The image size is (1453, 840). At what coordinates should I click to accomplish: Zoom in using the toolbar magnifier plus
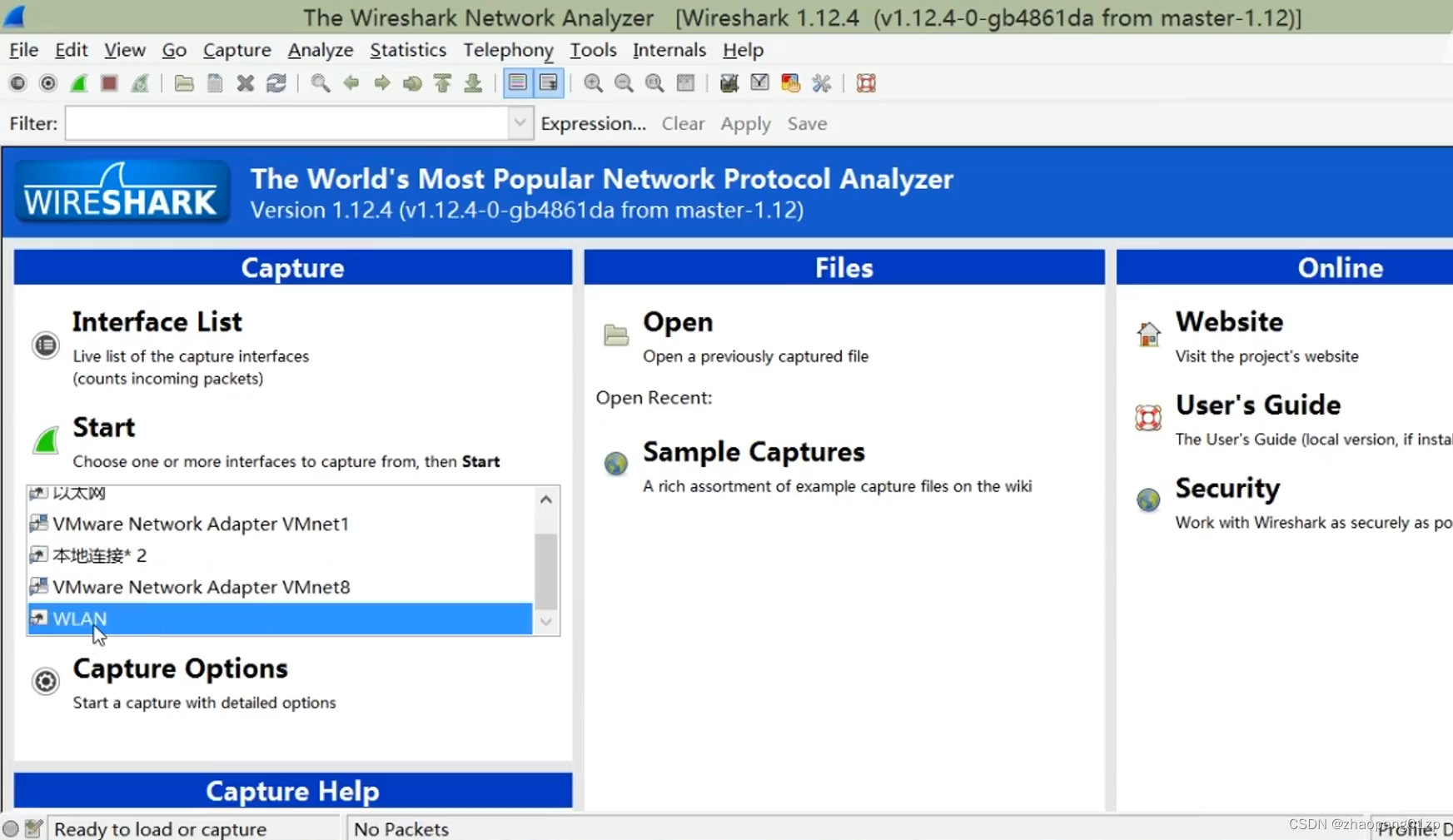[x=594, y=83]
